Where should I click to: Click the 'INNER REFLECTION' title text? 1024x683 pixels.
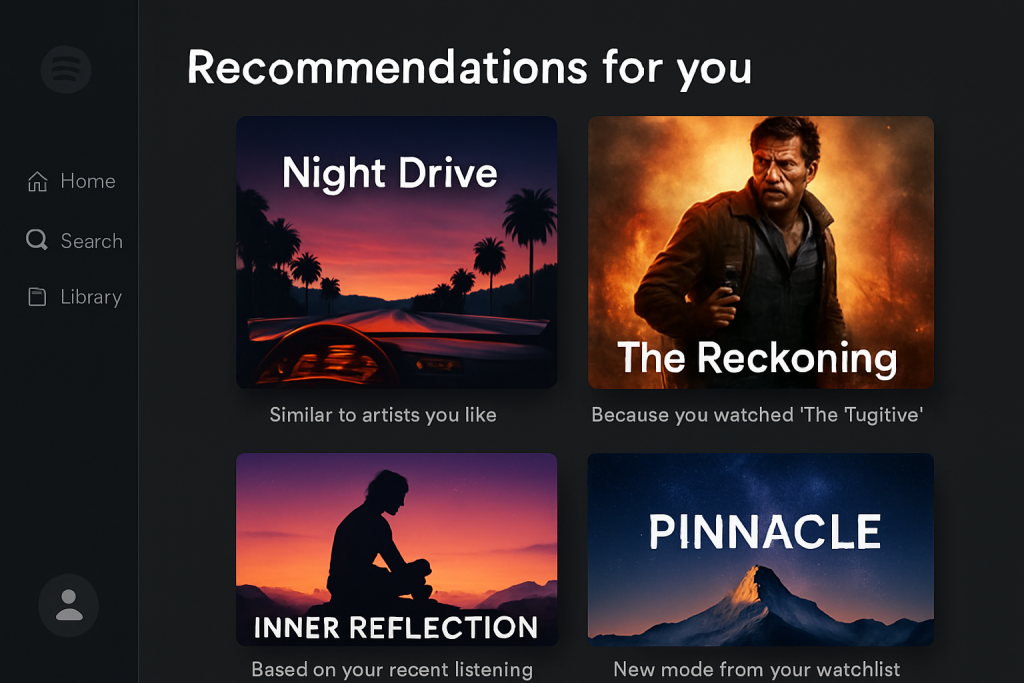pos(396,627)
